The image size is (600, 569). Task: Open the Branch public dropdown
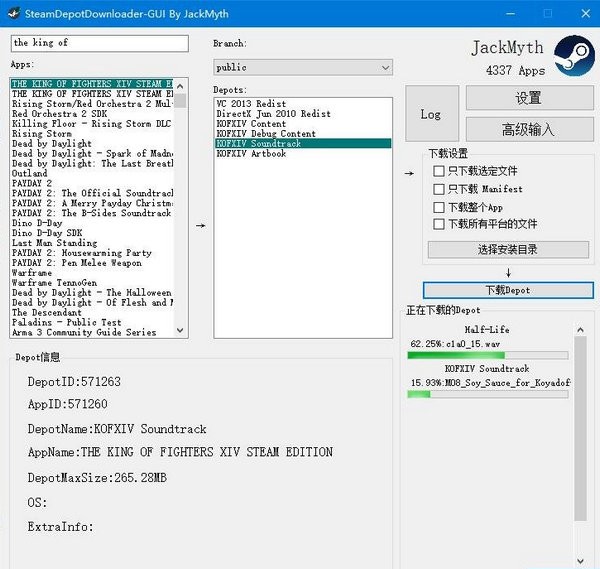[x=303, y=67]
